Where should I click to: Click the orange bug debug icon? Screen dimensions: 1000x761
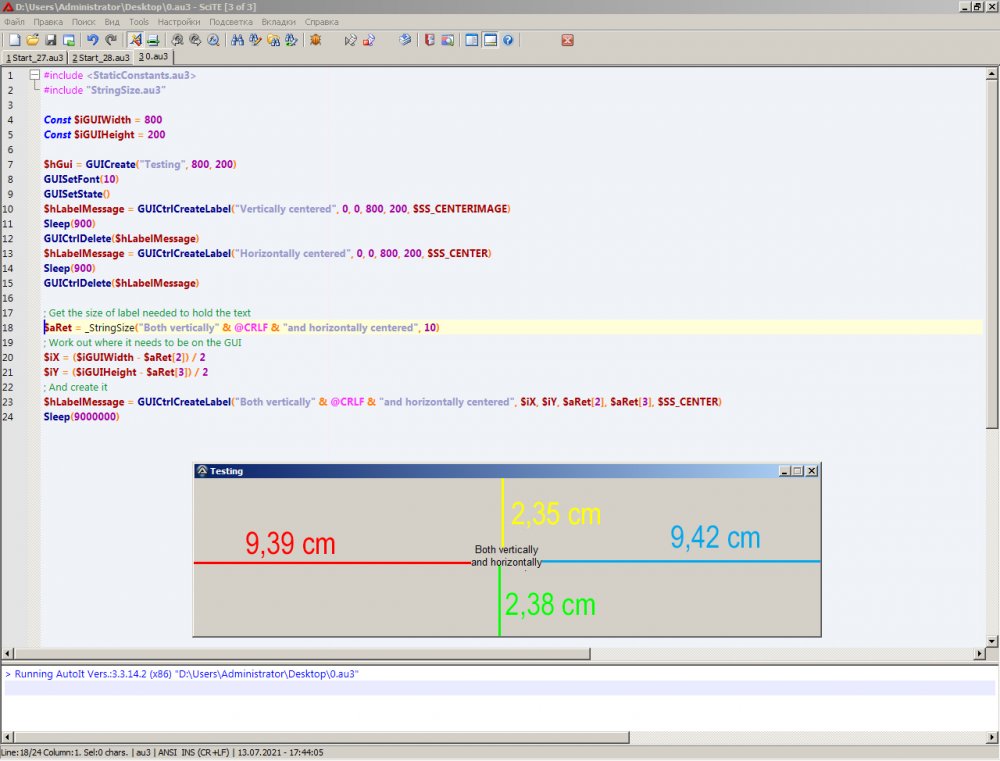point(315,40)
